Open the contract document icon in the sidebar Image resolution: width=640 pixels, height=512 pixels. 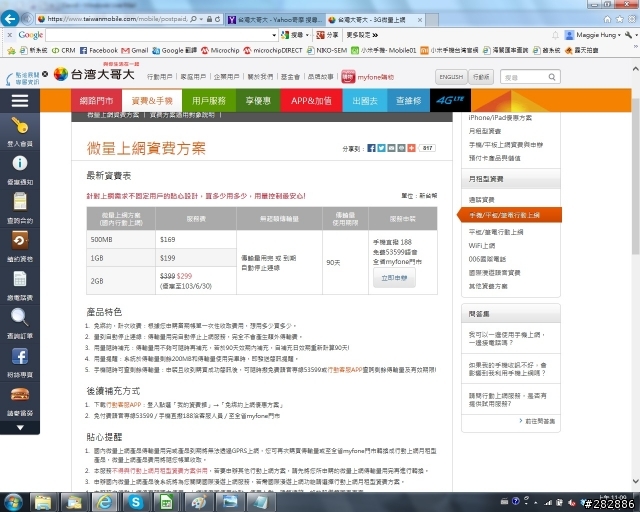click(x=20, y=202)
